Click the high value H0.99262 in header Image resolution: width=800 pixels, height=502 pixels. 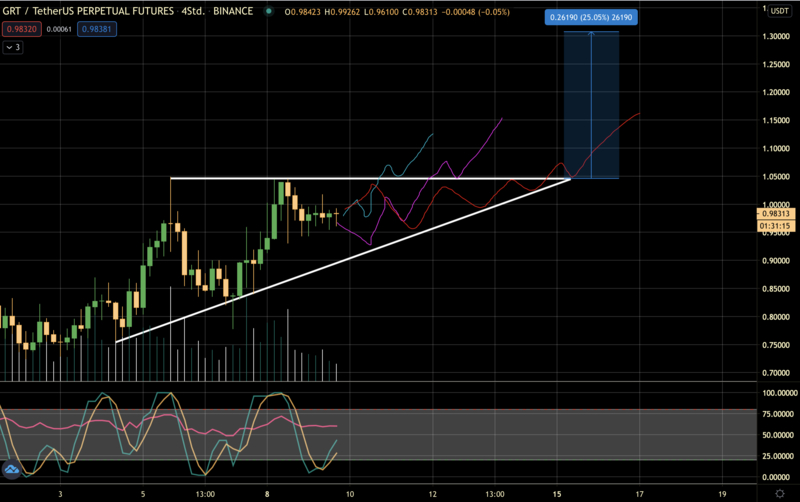[342, 12]
